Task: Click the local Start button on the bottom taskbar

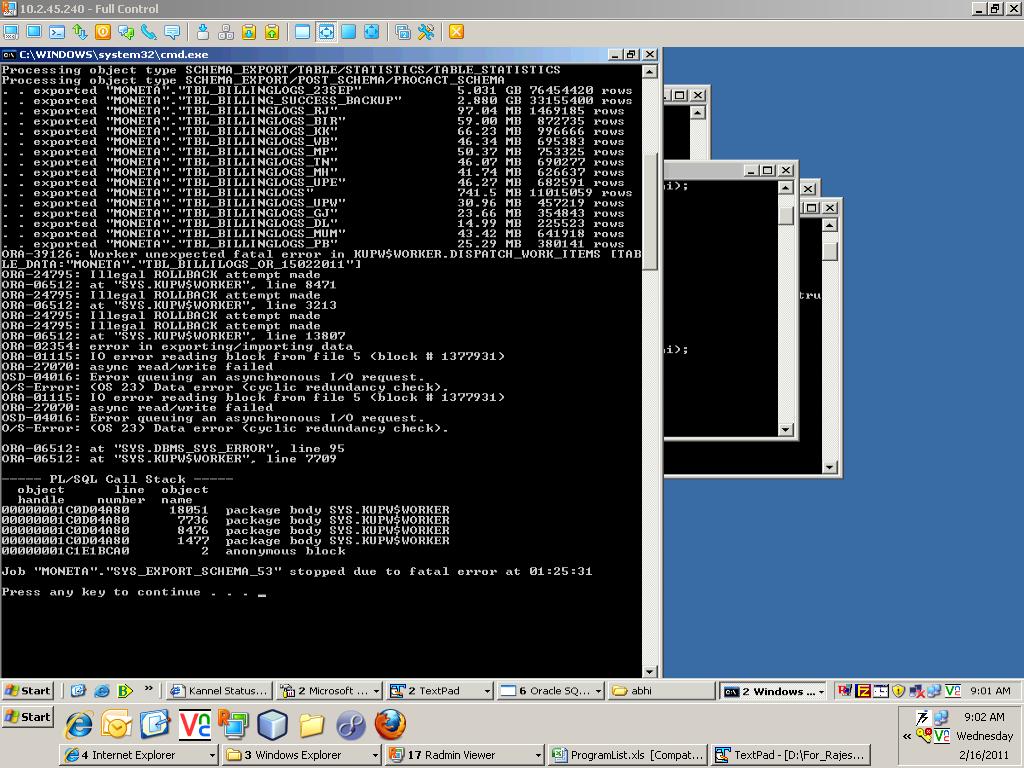Action: [29, 717]
